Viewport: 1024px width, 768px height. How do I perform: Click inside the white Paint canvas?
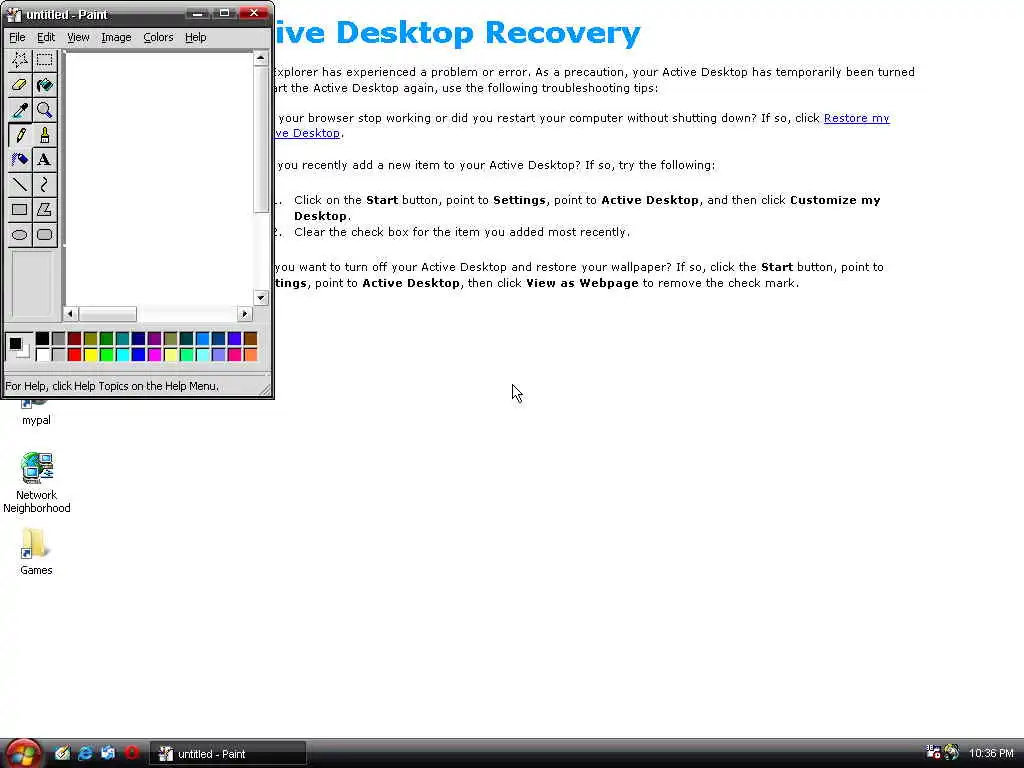coord(159,178)
